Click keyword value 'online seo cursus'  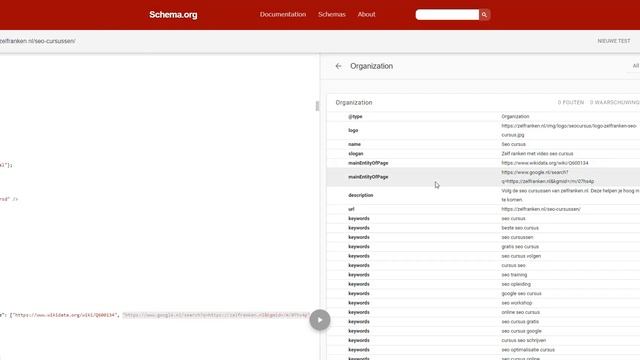[x=520, y=313]
